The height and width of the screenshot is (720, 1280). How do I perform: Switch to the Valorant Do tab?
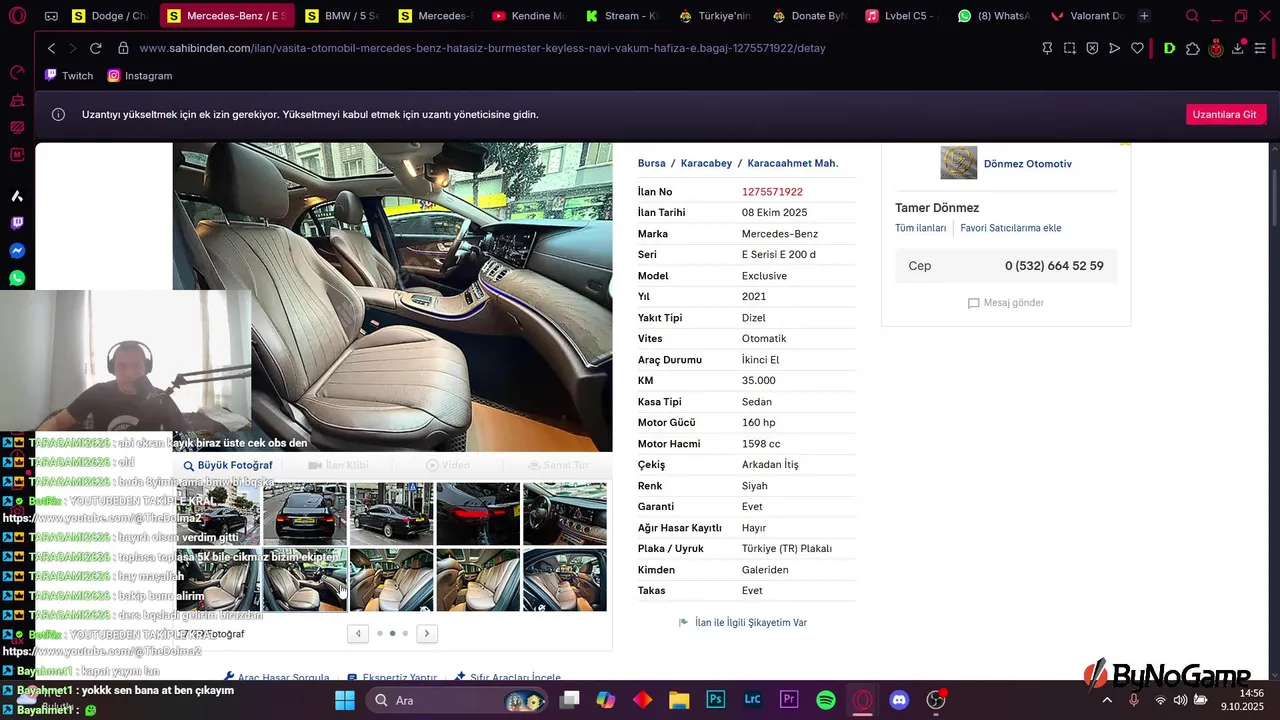tap(1087, 16)
